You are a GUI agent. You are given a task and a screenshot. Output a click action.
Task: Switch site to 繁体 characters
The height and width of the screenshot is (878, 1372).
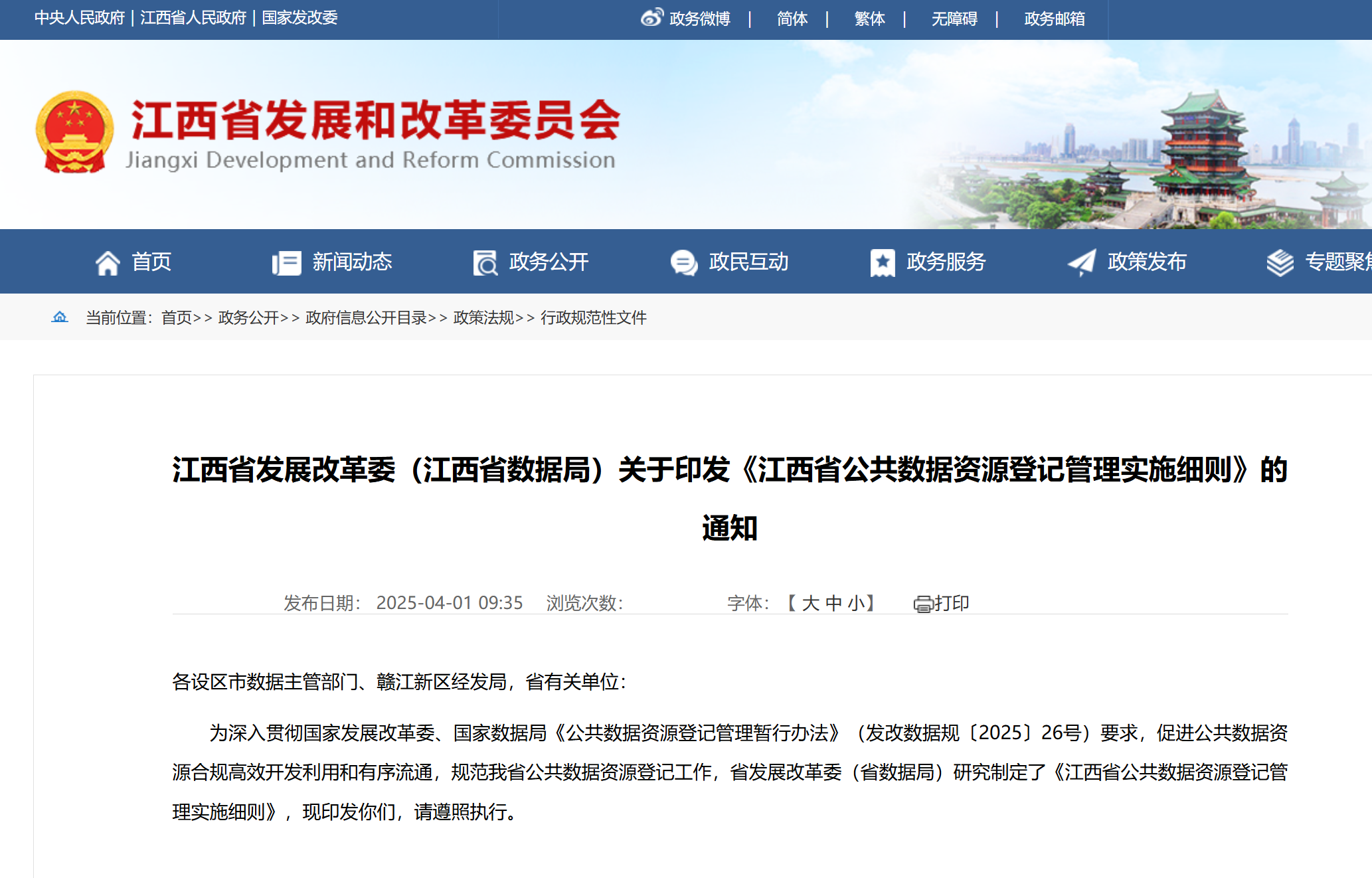pyautogui.click(x=869, y=19)
